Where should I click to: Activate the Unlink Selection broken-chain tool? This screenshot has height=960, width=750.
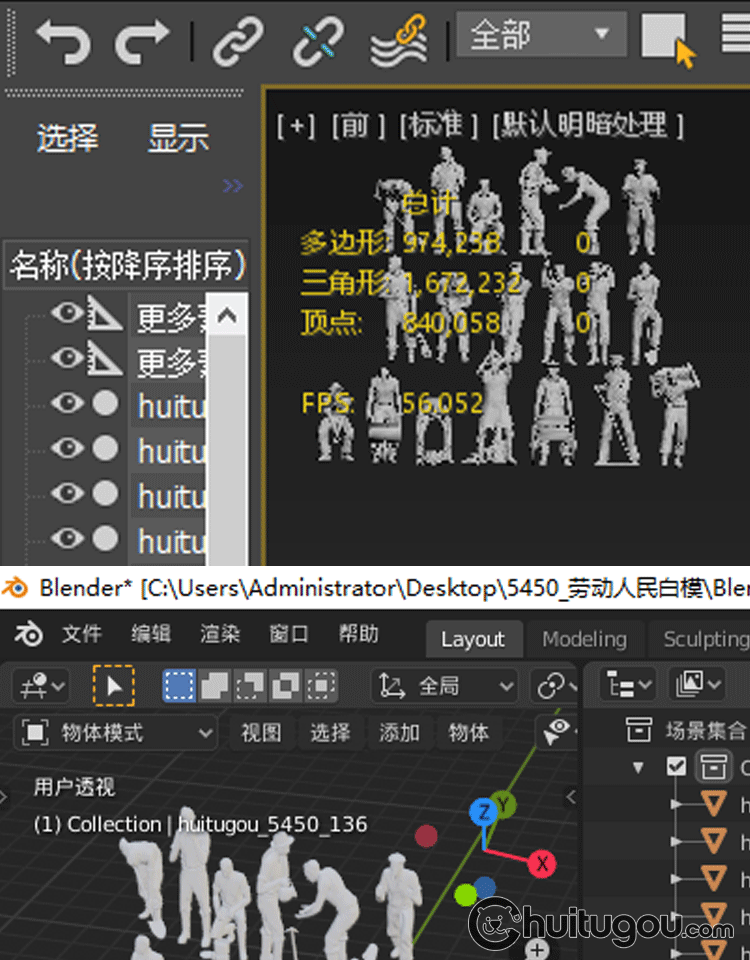(318, 41)
